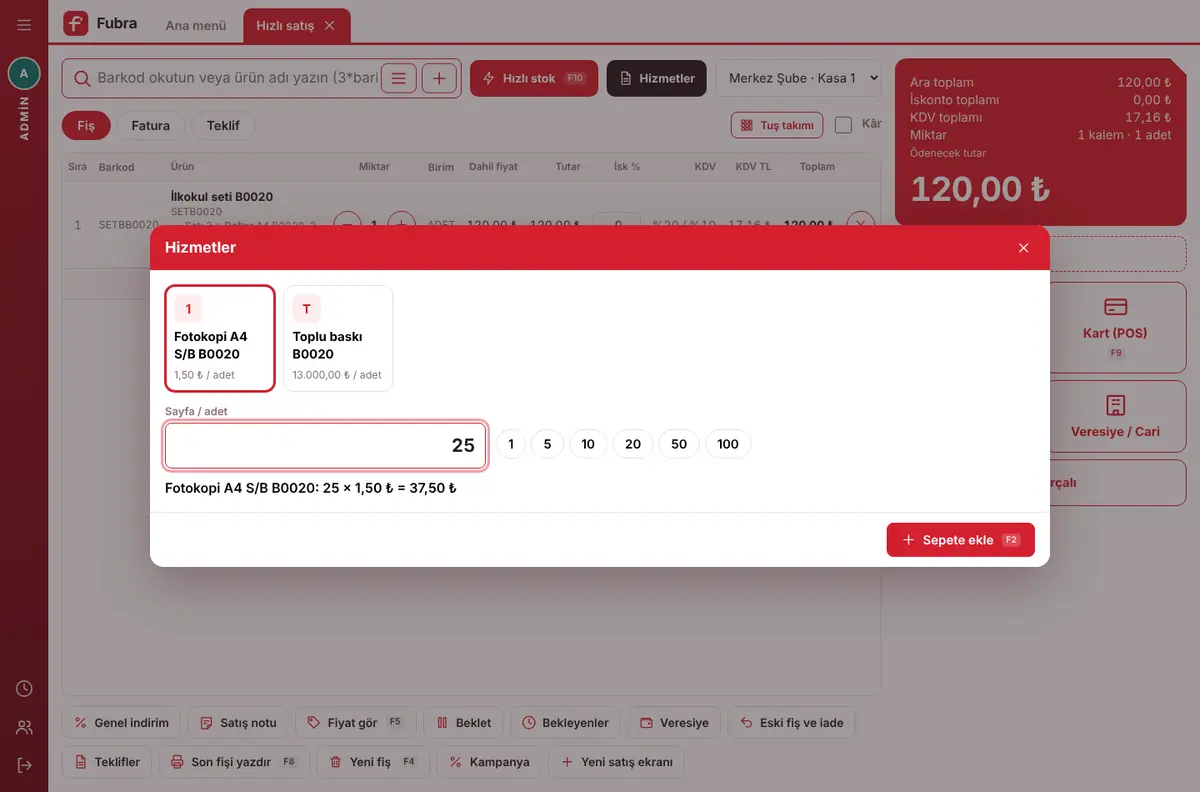Click the İlkokul seti B0020 product name
The height and width of the screenshot is (792, 1200).
pos(222,197)
